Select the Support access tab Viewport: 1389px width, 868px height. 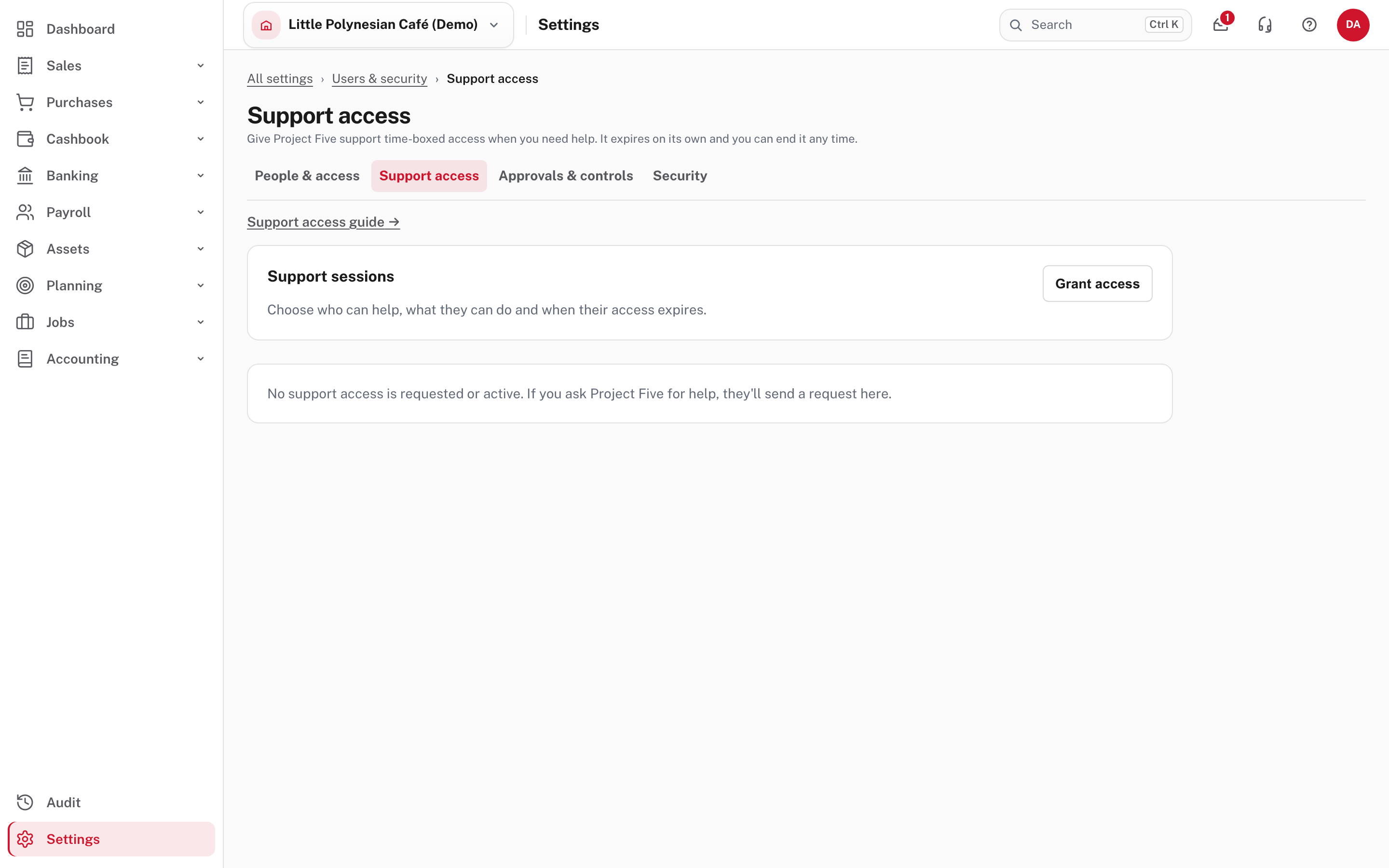coord(429,176)
